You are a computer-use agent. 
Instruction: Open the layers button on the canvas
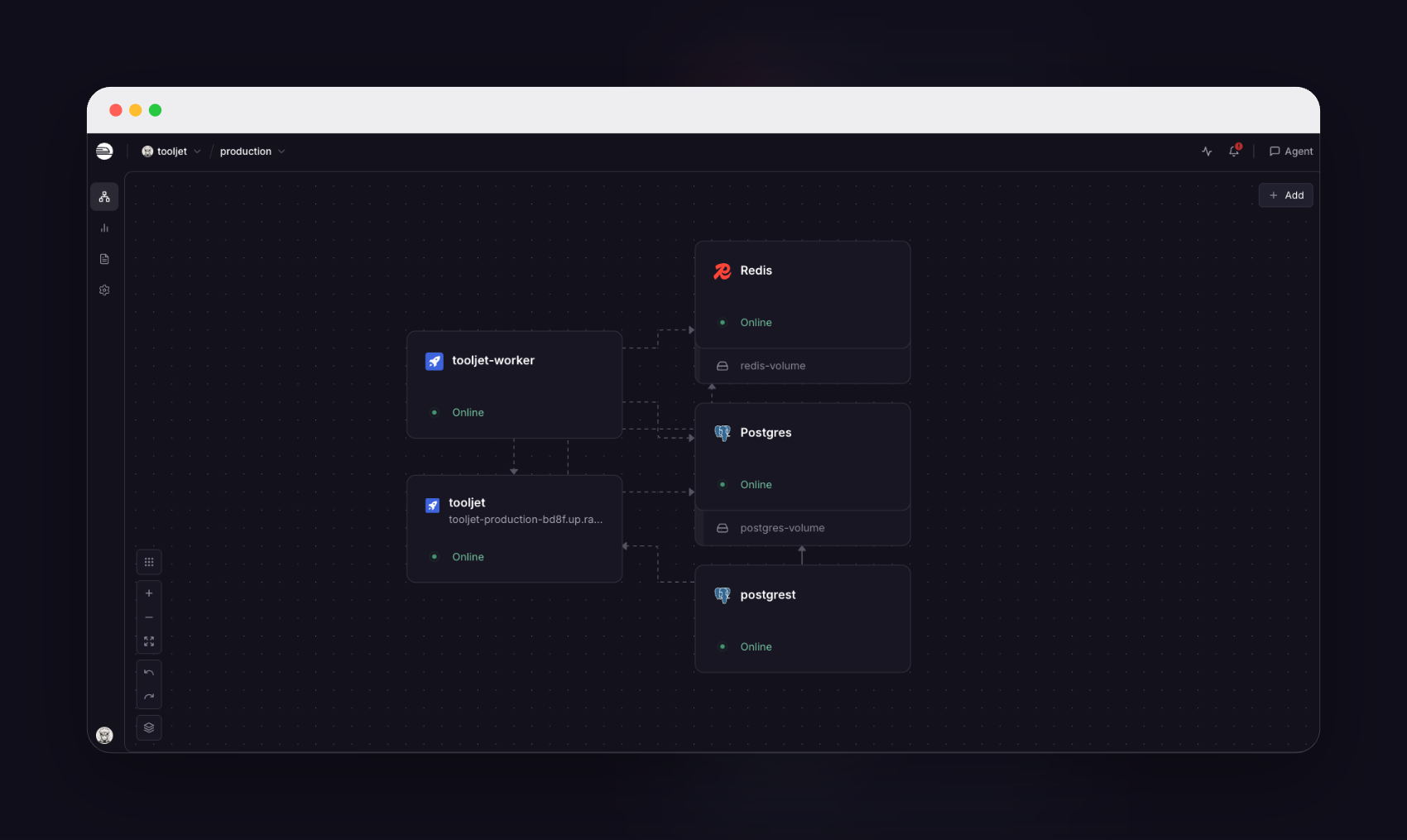click(x=149, y=727)
